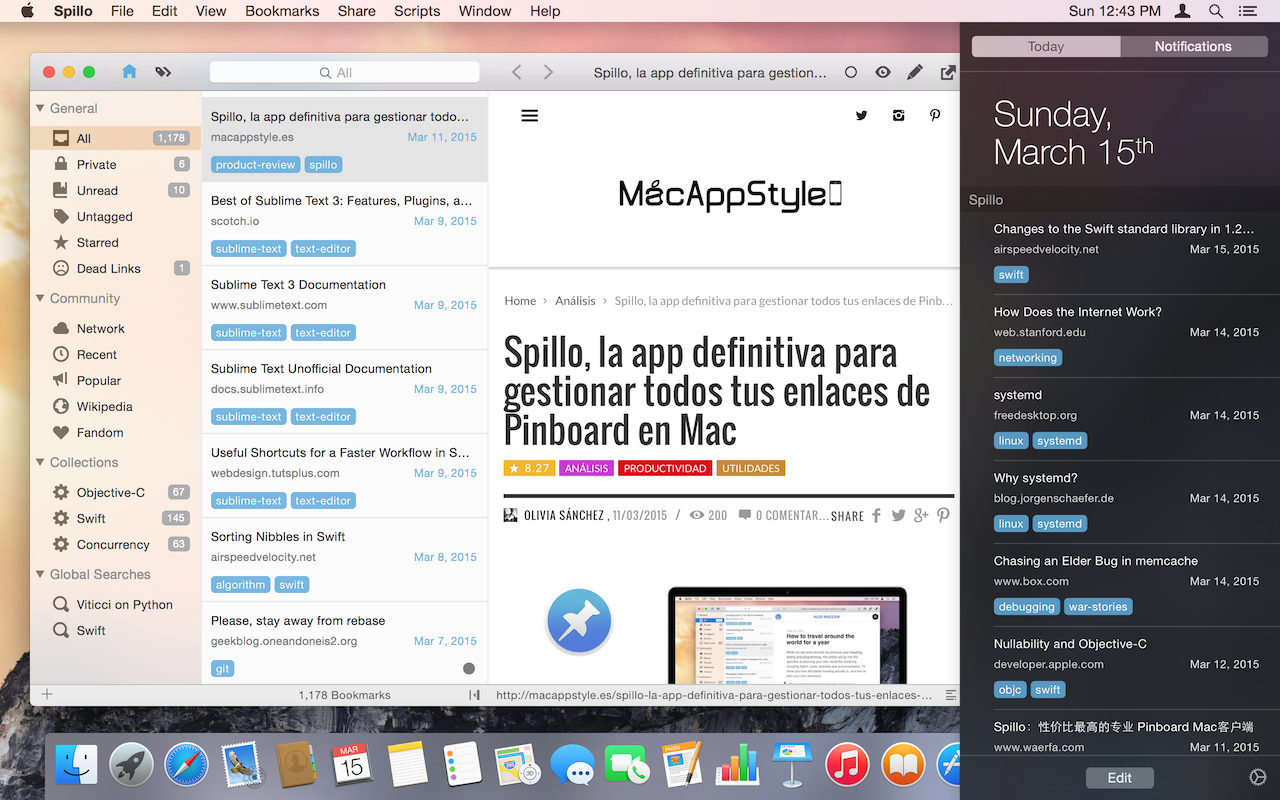Click the Análisis breadcrumb link
This screenshot has width=1280, height=800.
(575, 300)
